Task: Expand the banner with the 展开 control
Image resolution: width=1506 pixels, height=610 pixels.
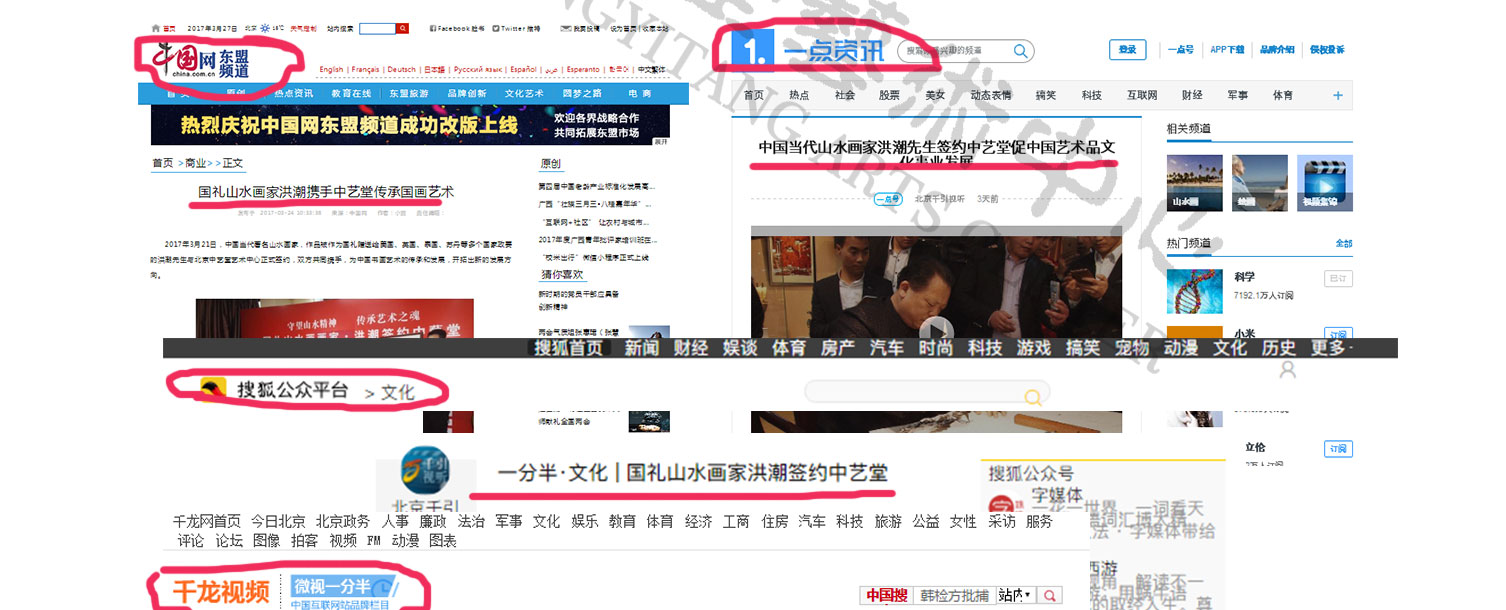Action: [660, 142]
